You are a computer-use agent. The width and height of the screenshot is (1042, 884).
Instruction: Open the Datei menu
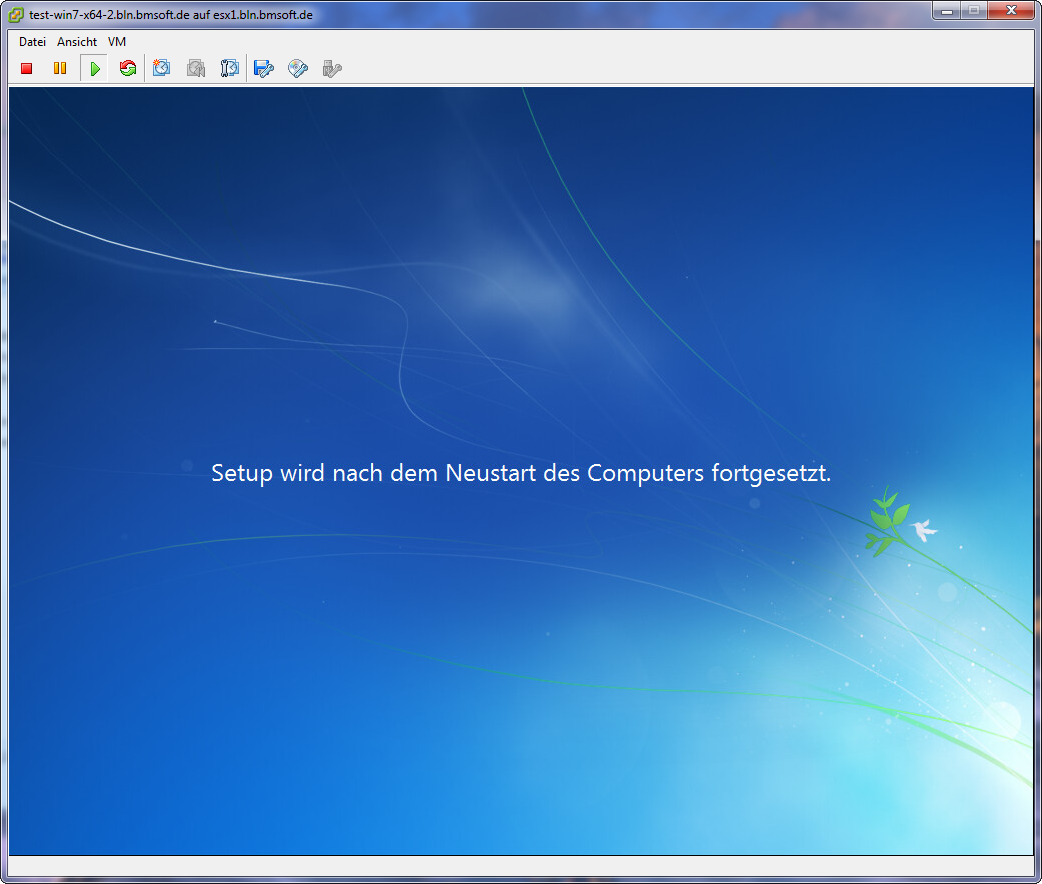[32, 42]
